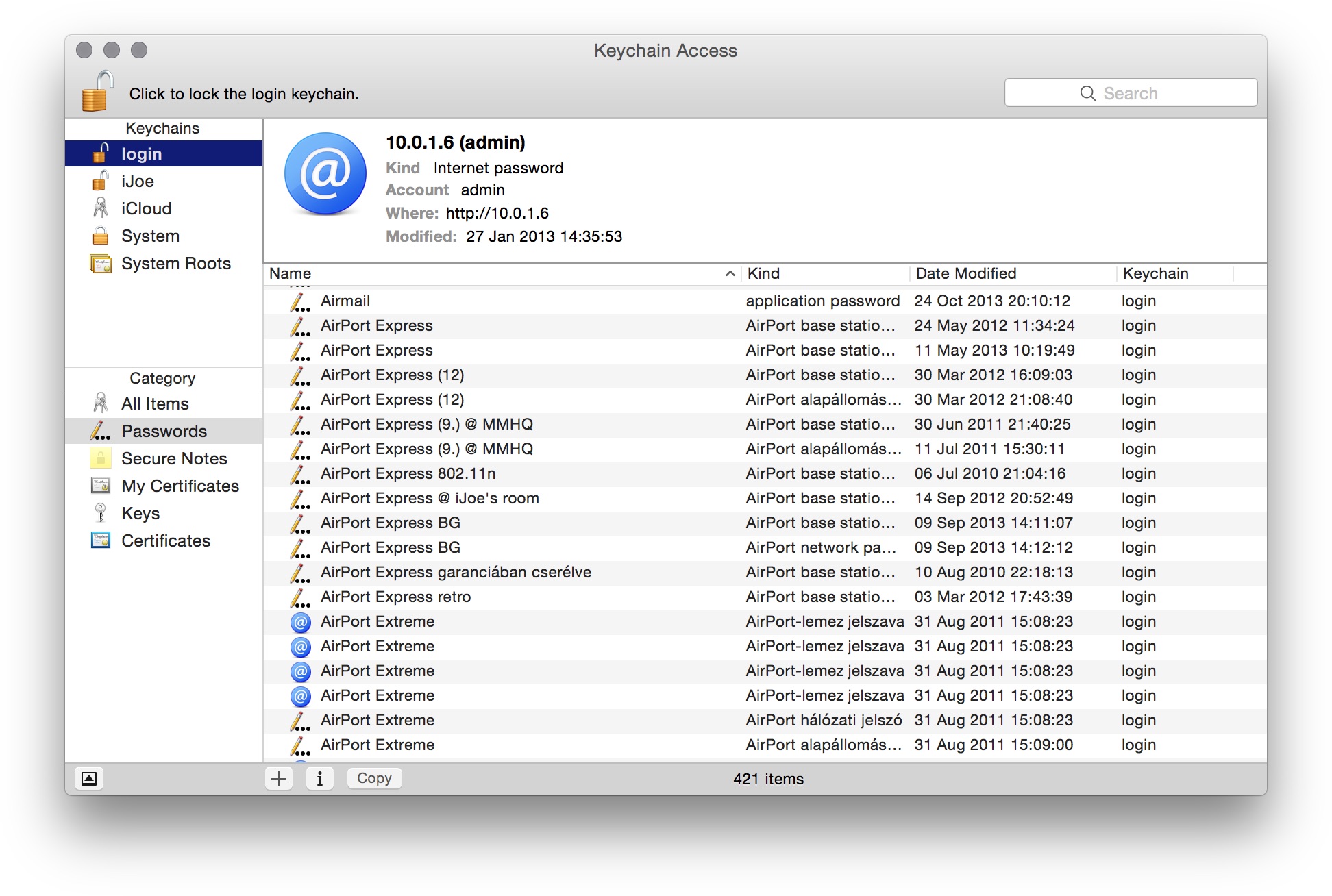The width and height of the screenshot is (1332, 896).
Task: Click the My Certificates icon
Action: [x=101, y=486]
